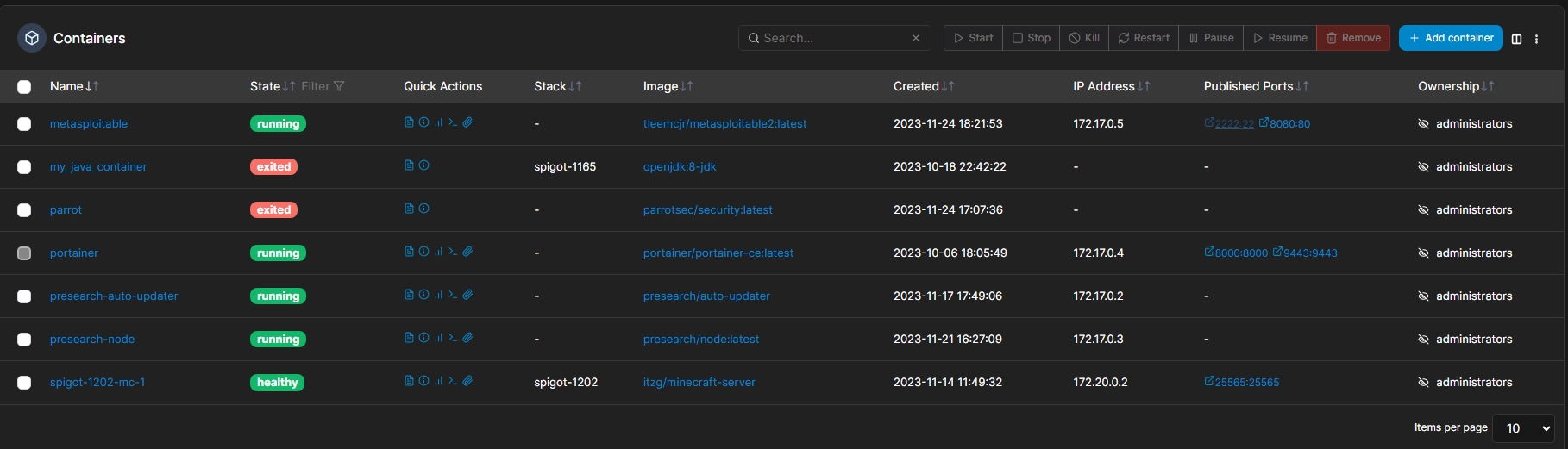Attach to the presearch-node container
The image size is (1568, 449).
pos(467,338)
